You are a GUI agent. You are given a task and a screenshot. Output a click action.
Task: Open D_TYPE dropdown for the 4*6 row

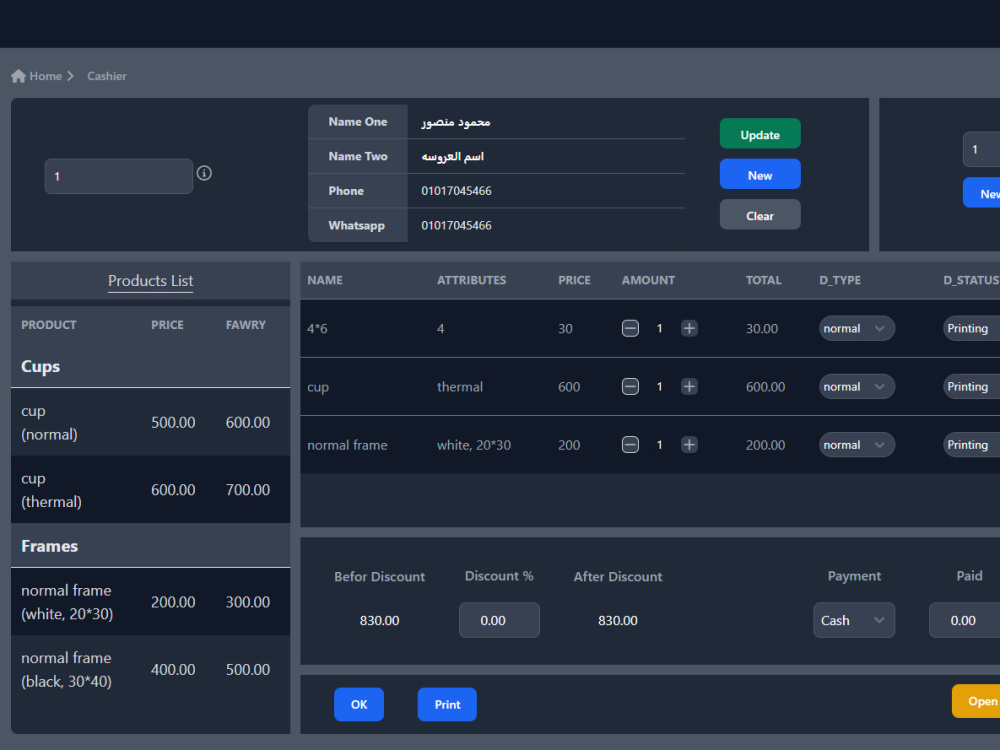[857, 328]
